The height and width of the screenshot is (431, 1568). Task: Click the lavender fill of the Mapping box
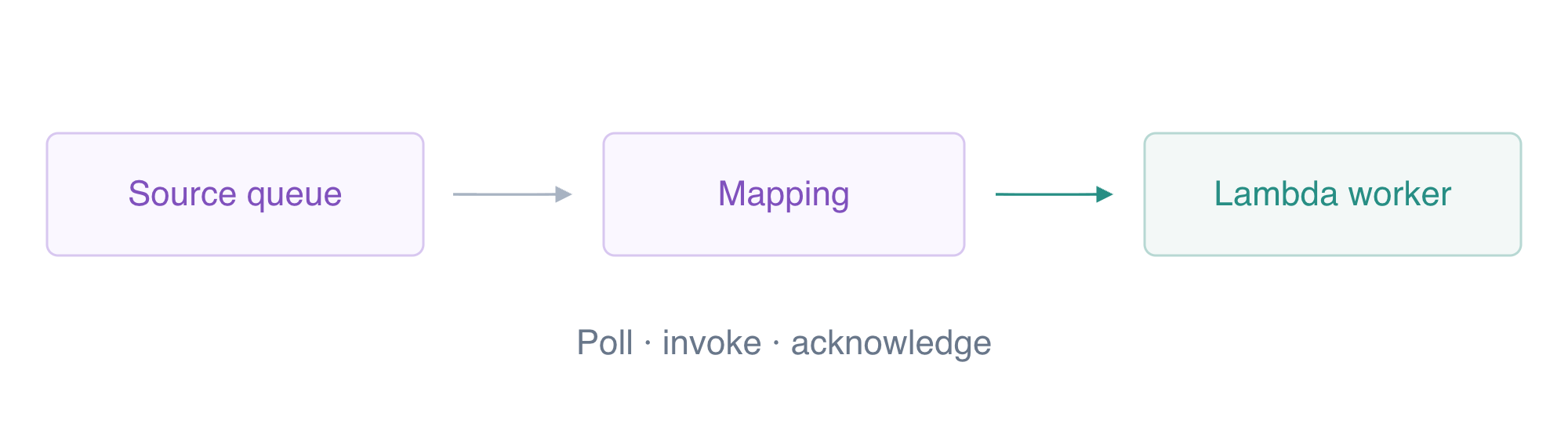pyautogui.click(x=784, y=234)
